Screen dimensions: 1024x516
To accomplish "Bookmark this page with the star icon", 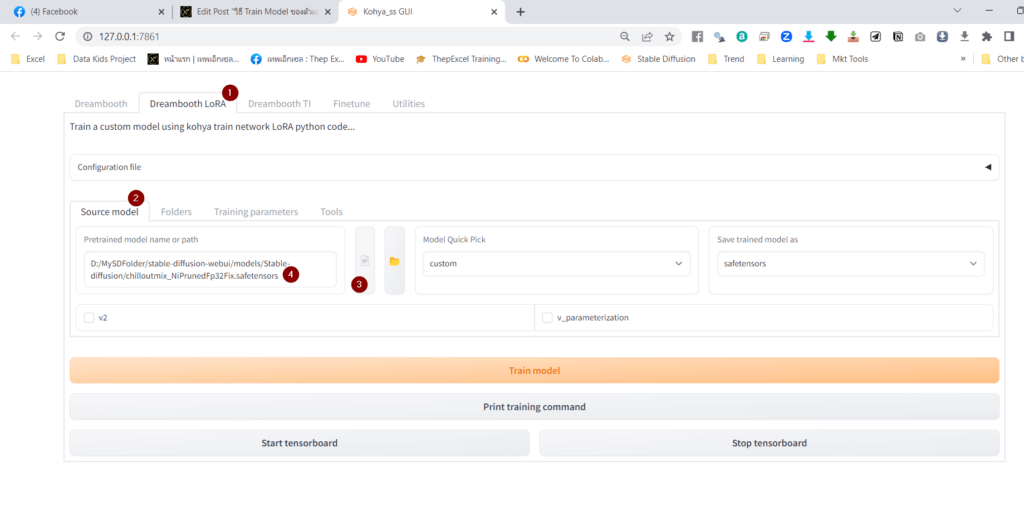I will pyautogui.click(x=669, y=36).
